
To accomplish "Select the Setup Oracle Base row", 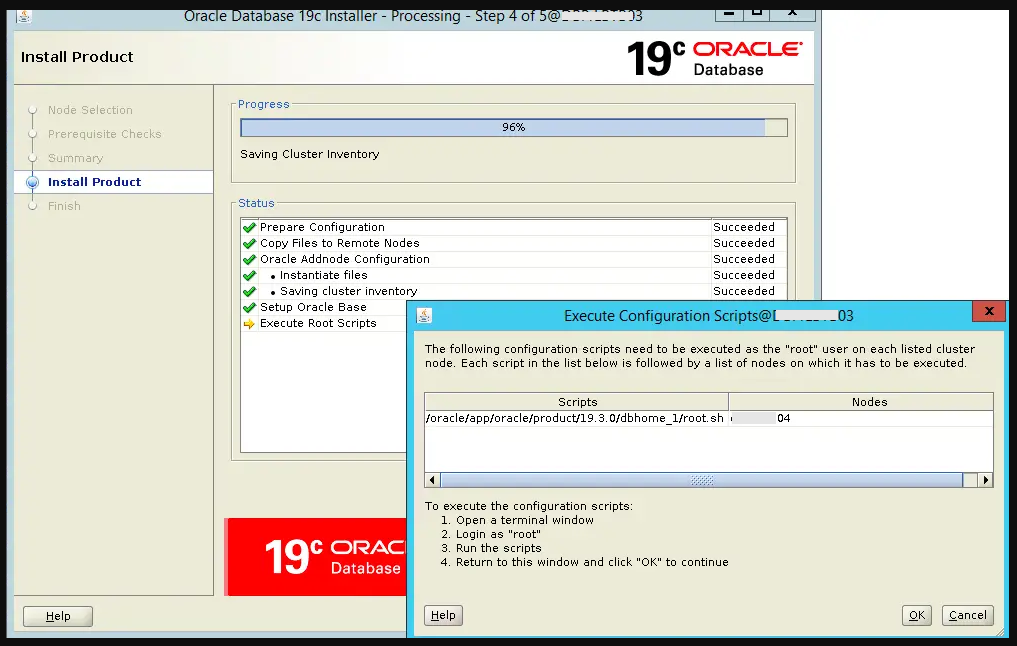I will pyautogui.click(x=324, y=307).
